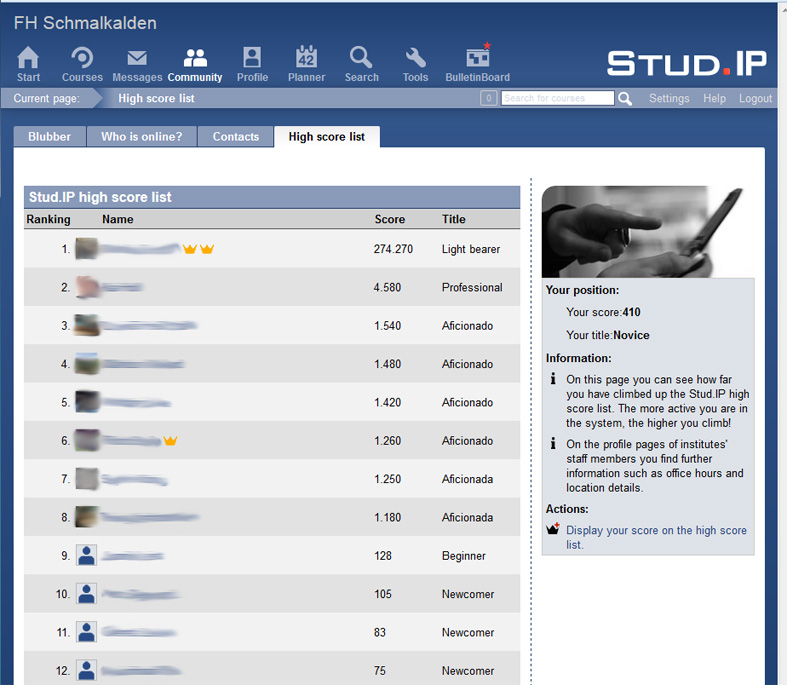The image size is (787, 685).
Task: Click the Beginner title cell
Action: 463,556
